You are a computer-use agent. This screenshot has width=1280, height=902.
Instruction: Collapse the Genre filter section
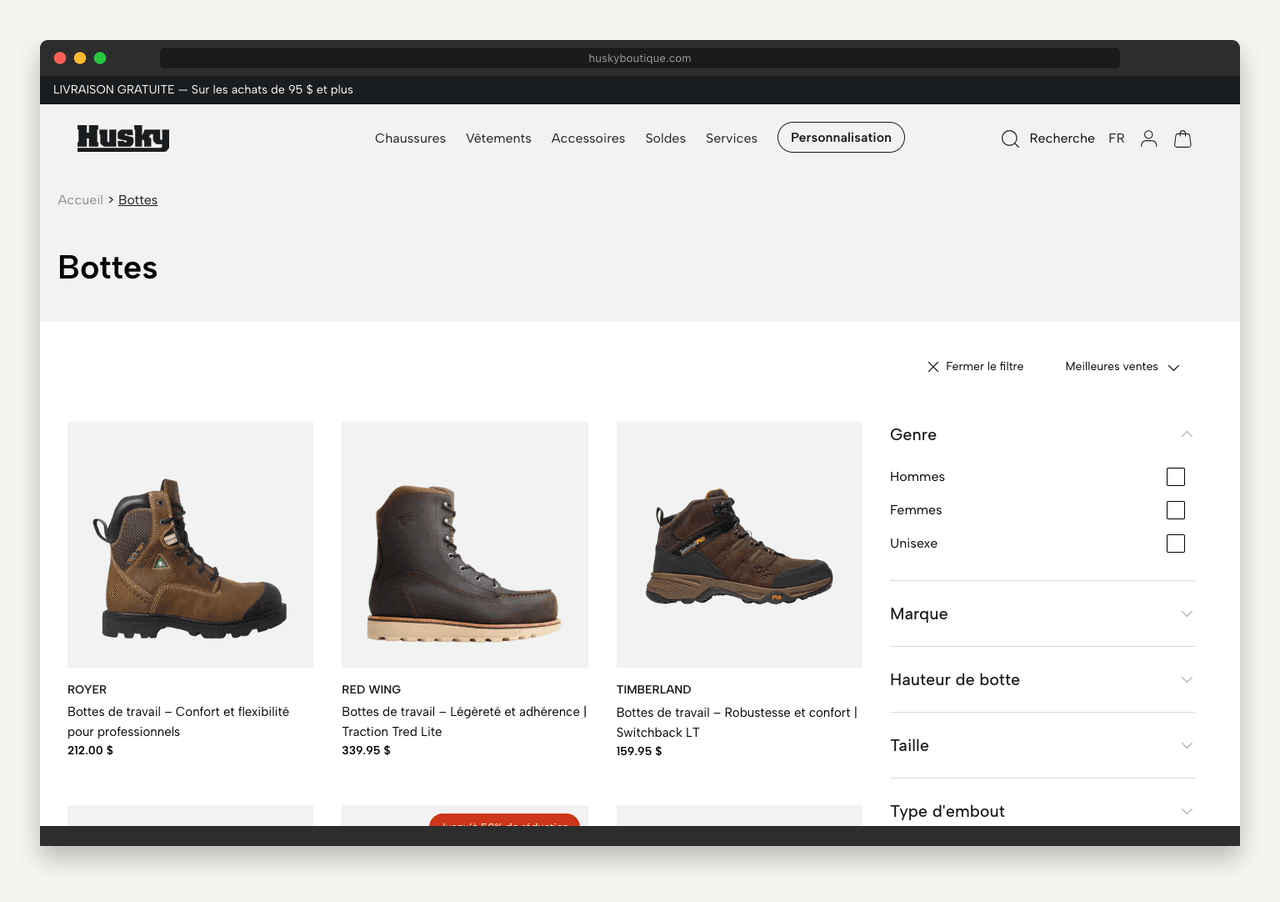(x=1186, y=434)
